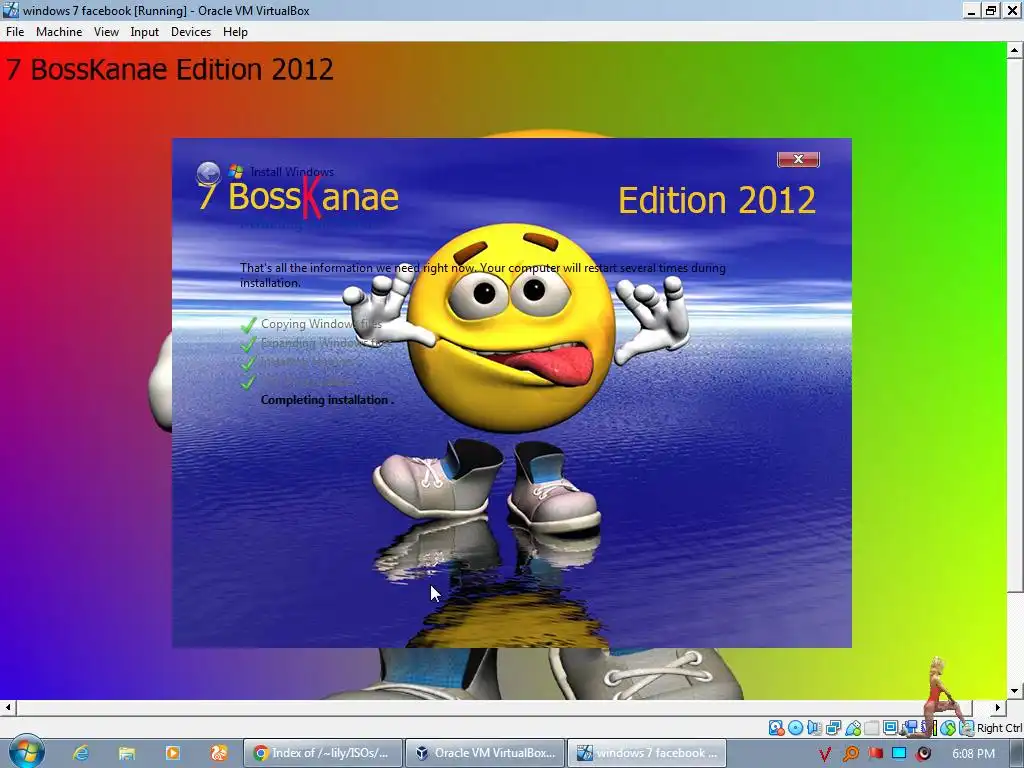Image resolution: width=1024 pixels, height=768 pixels.
Task: Open the Machine menu
Action: click(x=59, y=32)
